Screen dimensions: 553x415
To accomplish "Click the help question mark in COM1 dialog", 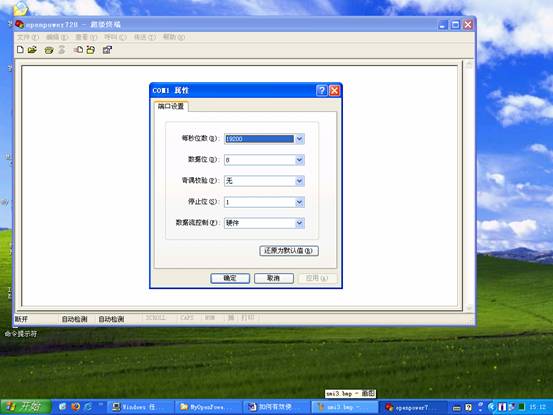I will click(x=321, y=91).
